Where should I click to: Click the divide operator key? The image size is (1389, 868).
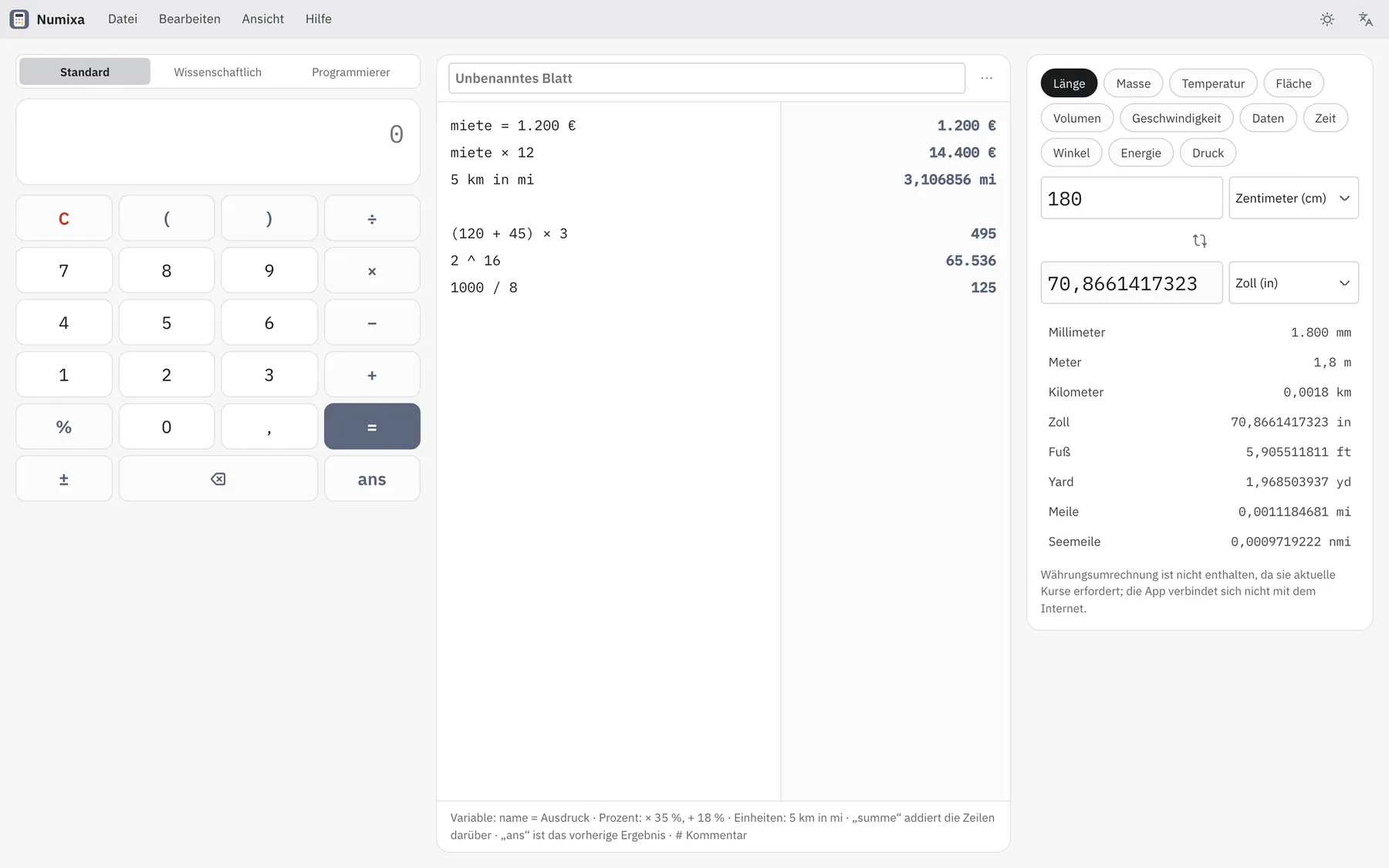click(372, 218)
